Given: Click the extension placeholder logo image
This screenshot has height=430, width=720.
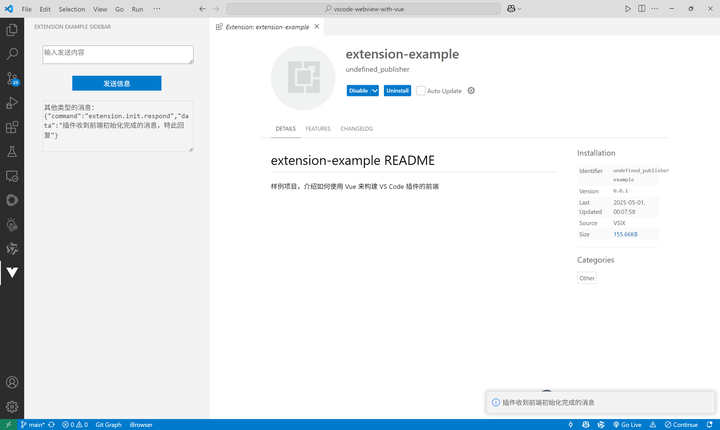Looking at the screenshot, I should (x=303, y=78).
